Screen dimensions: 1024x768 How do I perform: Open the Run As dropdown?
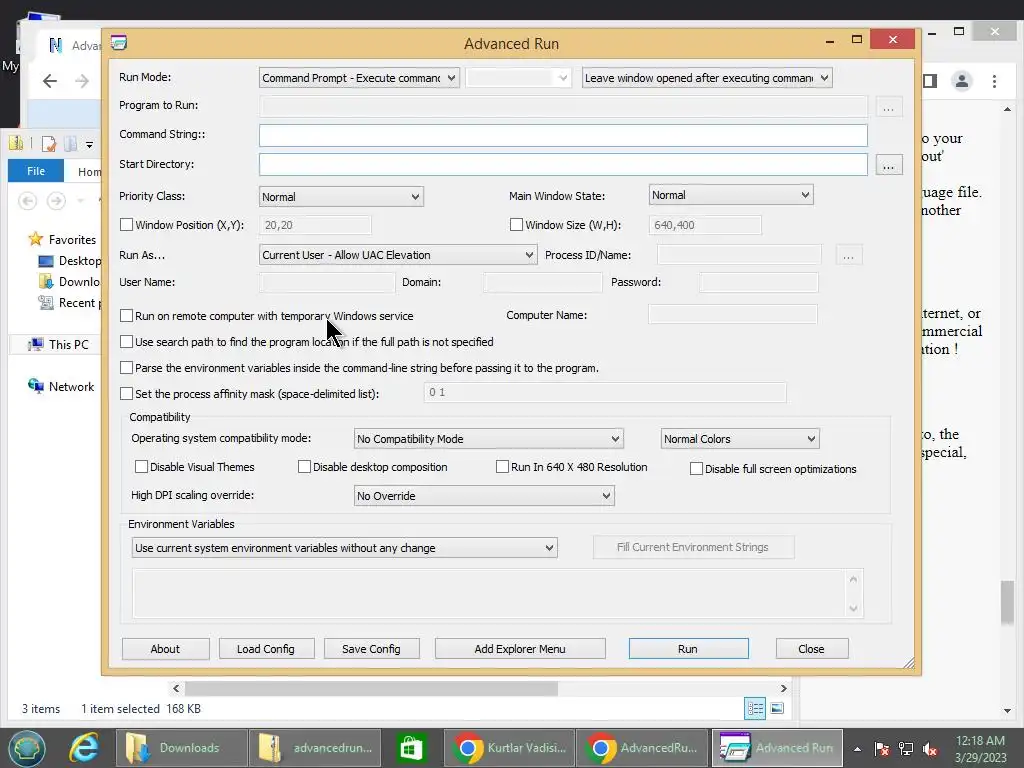(398, 255)
